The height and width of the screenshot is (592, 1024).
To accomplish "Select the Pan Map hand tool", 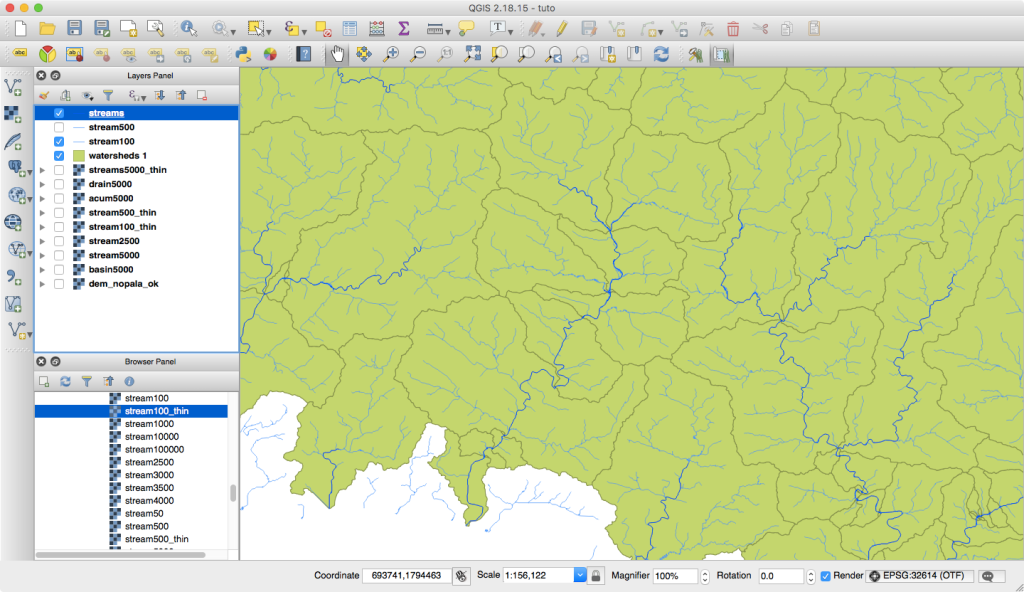I will [337, 54].
